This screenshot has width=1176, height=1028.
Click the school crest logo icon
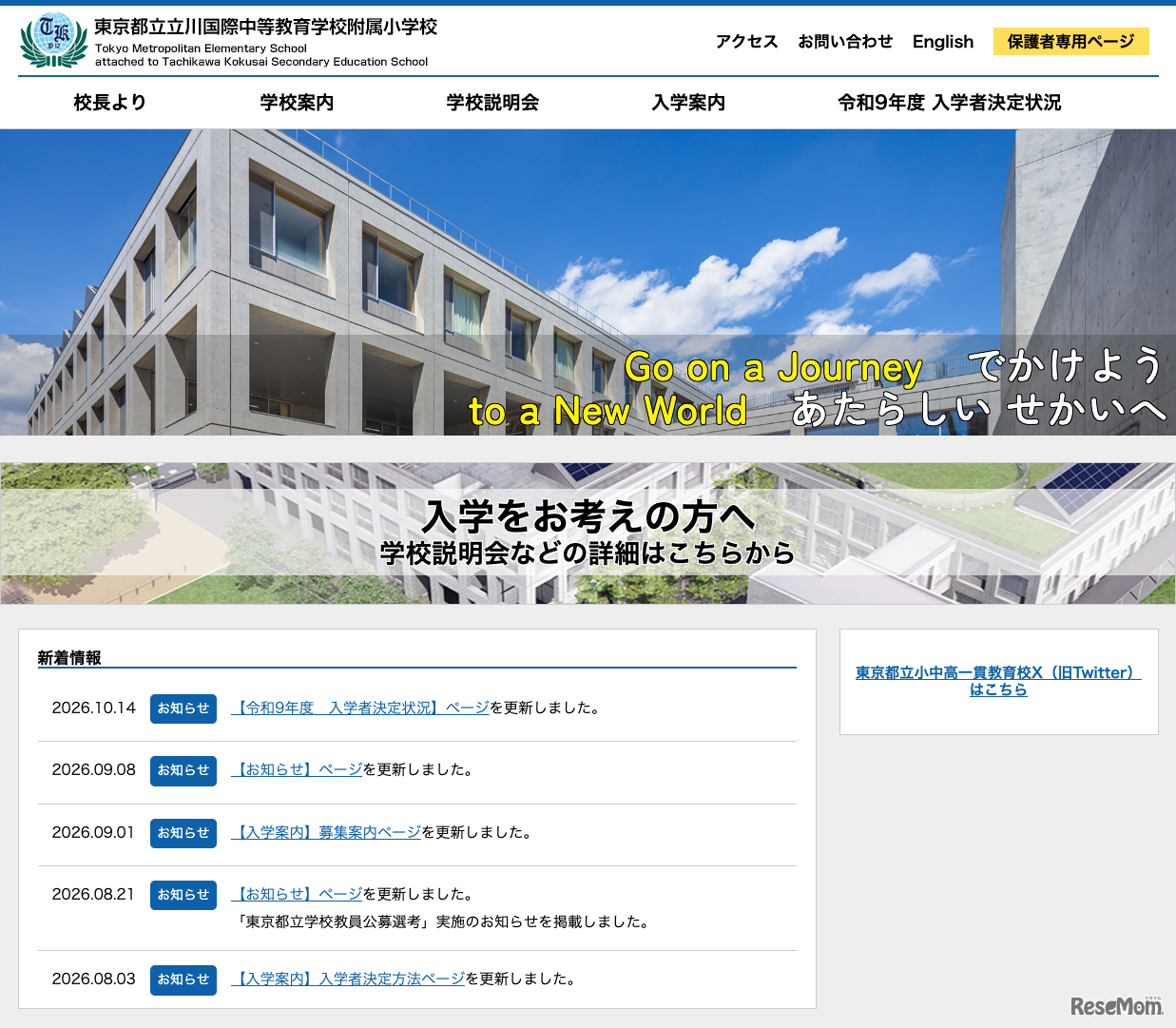(54, 40)
